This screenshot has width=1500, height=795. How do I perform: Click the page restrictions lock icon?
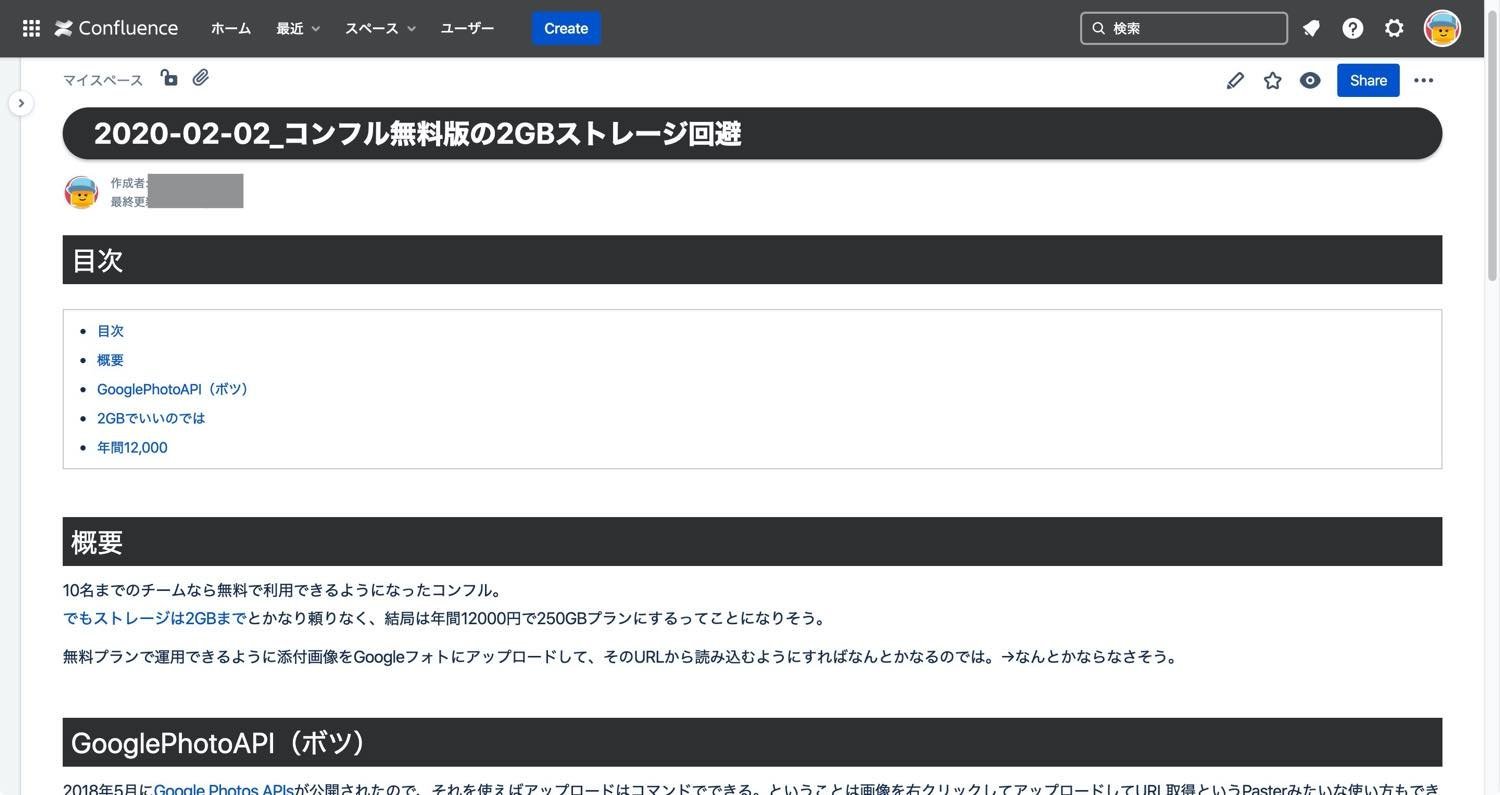tap(169, 78)
